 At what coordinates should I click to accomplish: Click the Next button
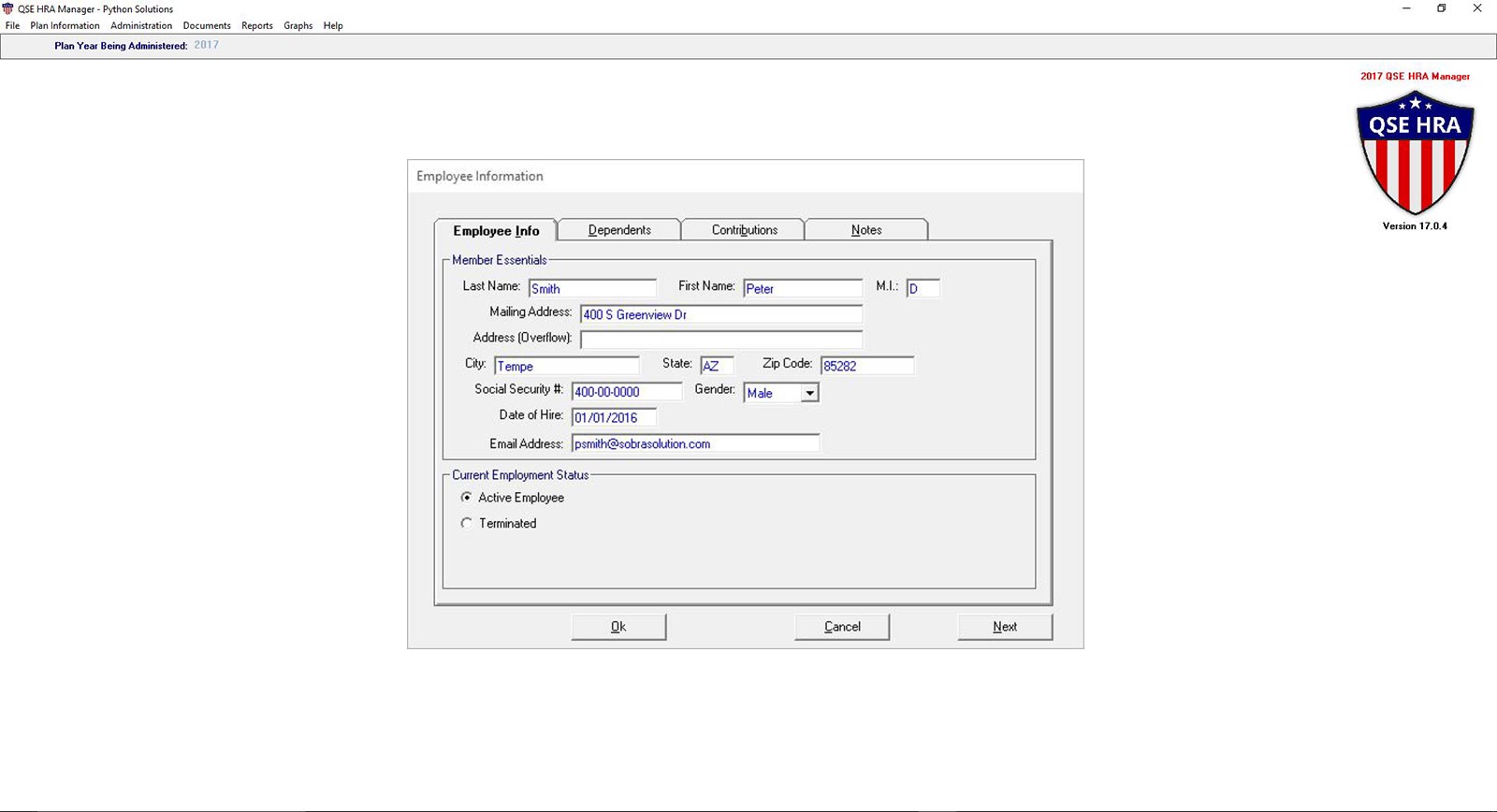click(x=1005, y=627)
